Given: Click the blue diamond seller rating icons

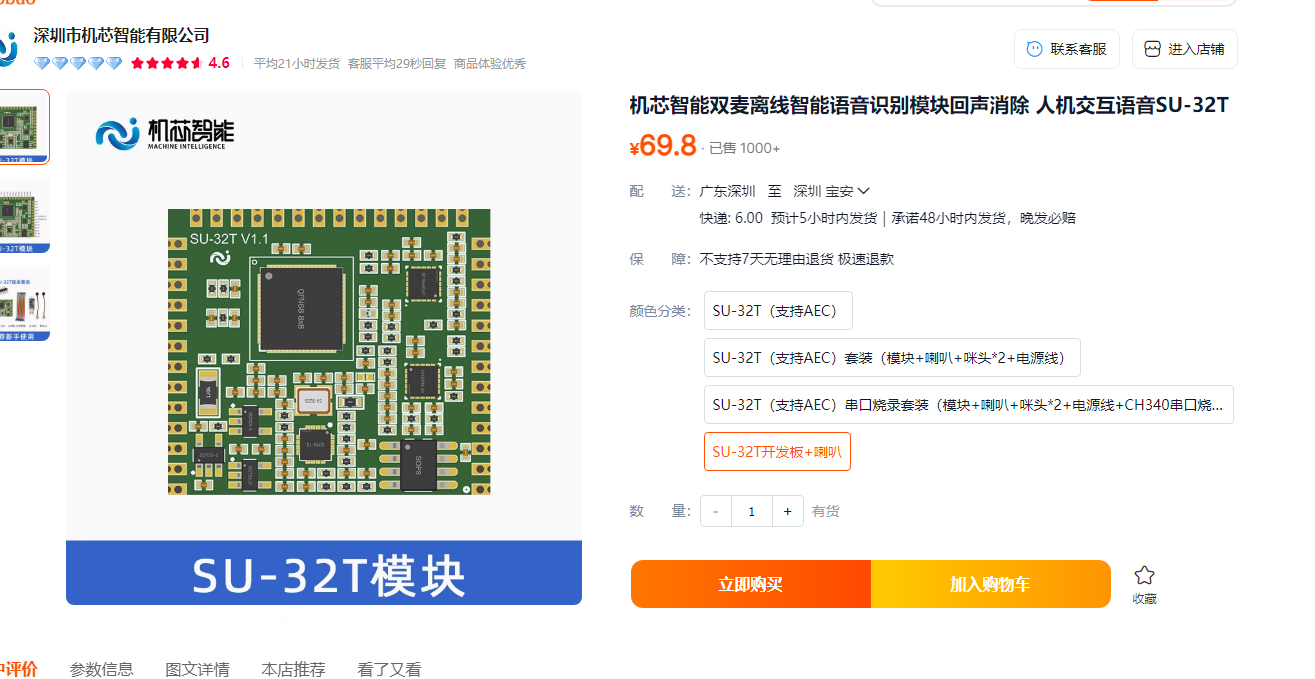Looking at the screenshot, I should (x=78, y=63).
